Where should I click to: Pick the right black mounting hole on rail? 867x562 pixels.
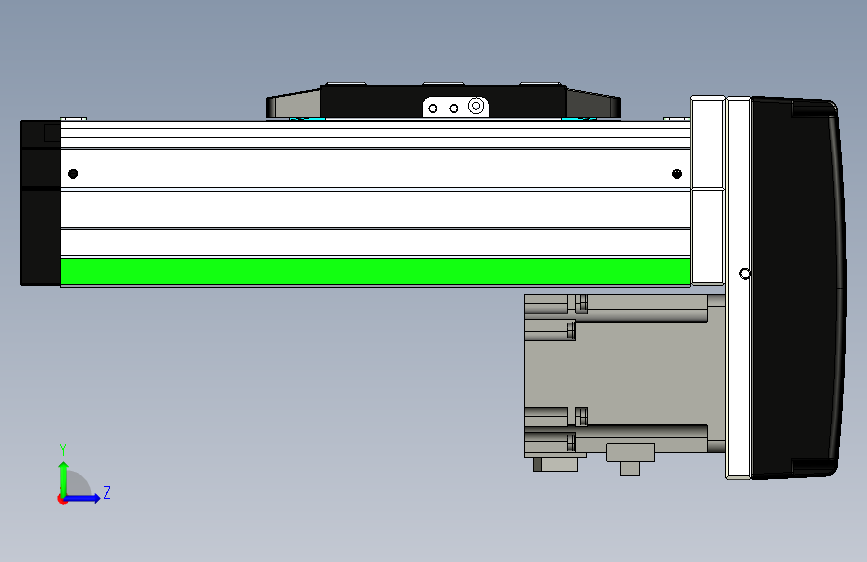tap(677, 174)
